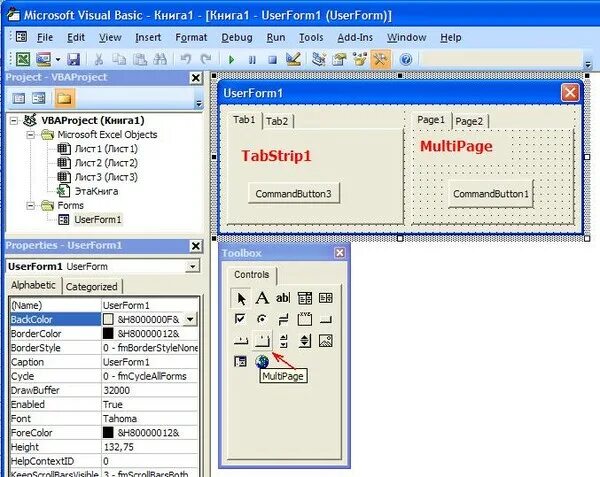Click View Code icon in Project panel
Viewport: 600px width, 477px height.
click(19, 99)
